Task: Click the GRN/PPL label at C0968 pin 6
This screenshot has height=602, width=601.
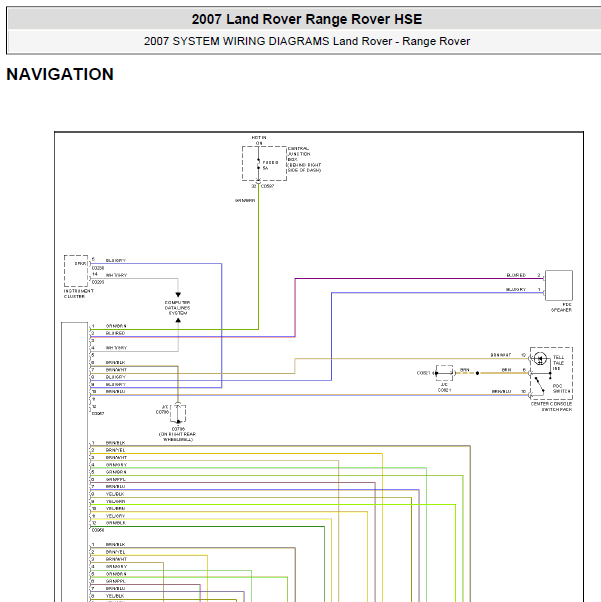Action: pyautogui.click(x=116, y=479)
